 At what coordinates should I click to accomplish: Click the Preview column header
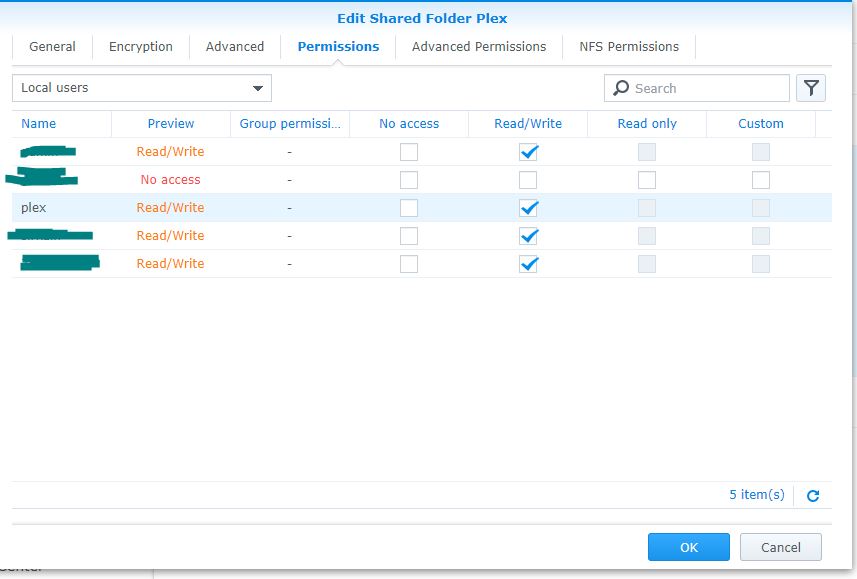coord(171,124)
